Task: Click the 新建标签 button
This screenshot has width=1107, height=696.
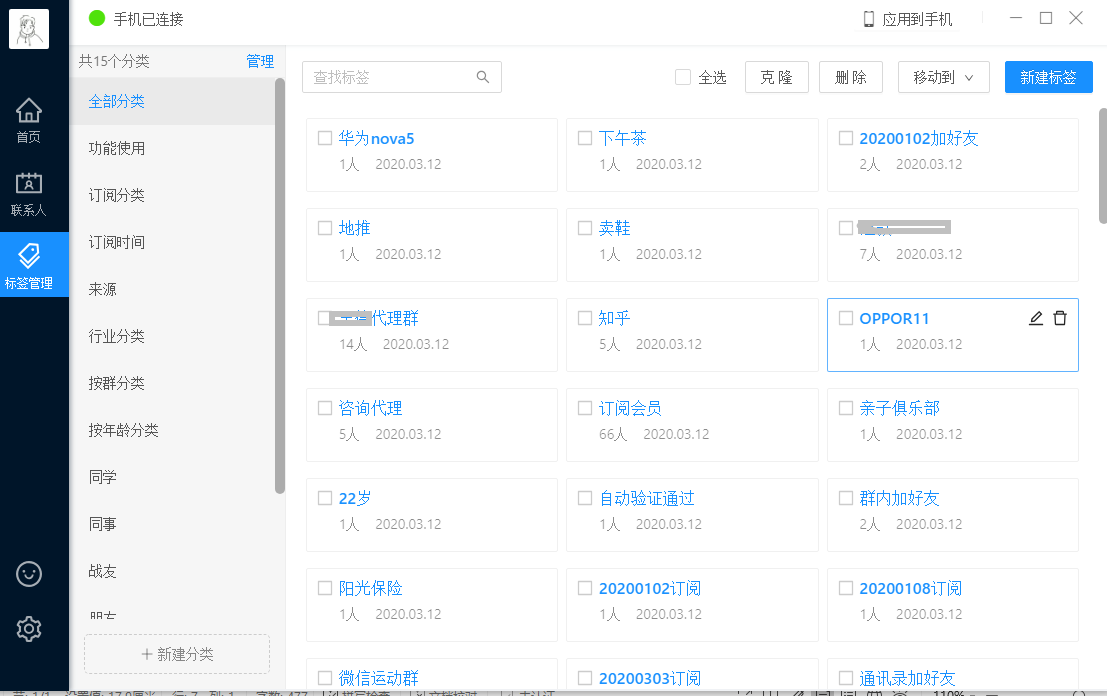Action: (1048, 77)
